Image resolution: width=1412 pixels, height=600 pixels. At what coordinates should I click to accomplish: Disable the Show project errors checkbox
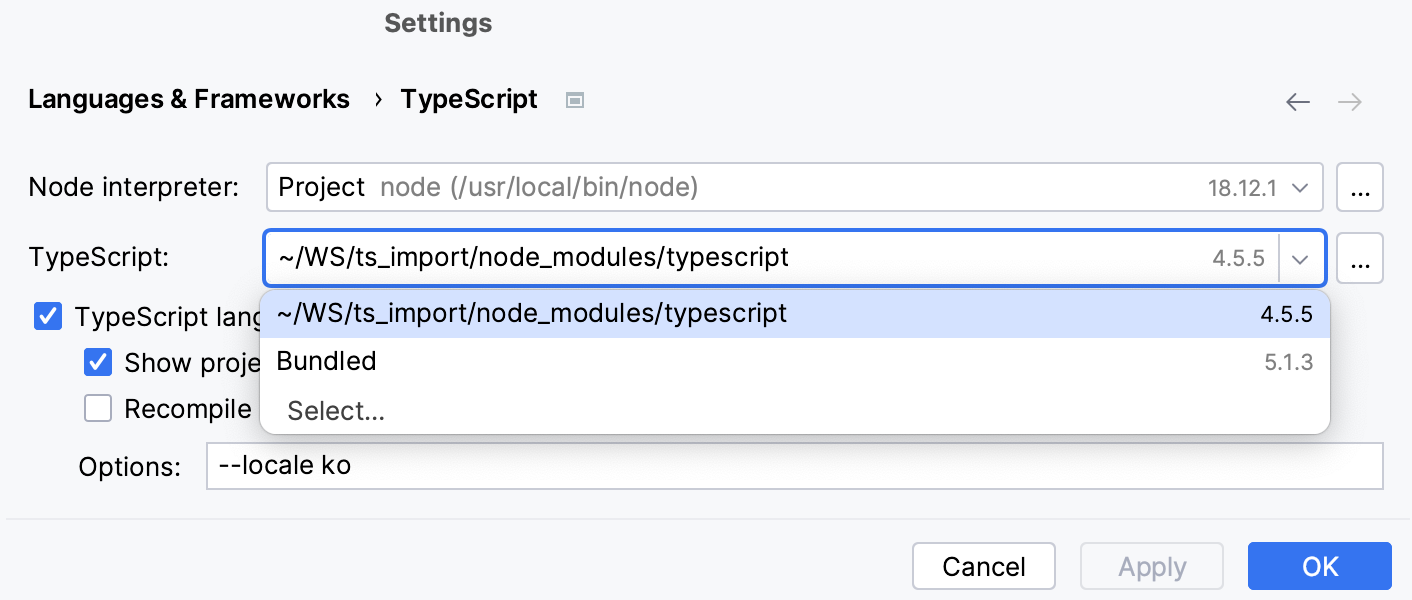coord(97,362)
